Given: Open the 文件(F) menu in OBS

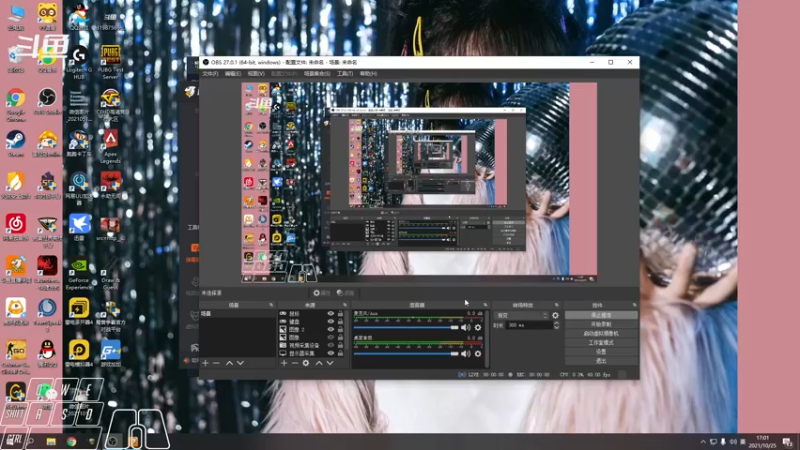Looking at the screenshot, I should tap(210, 74).
